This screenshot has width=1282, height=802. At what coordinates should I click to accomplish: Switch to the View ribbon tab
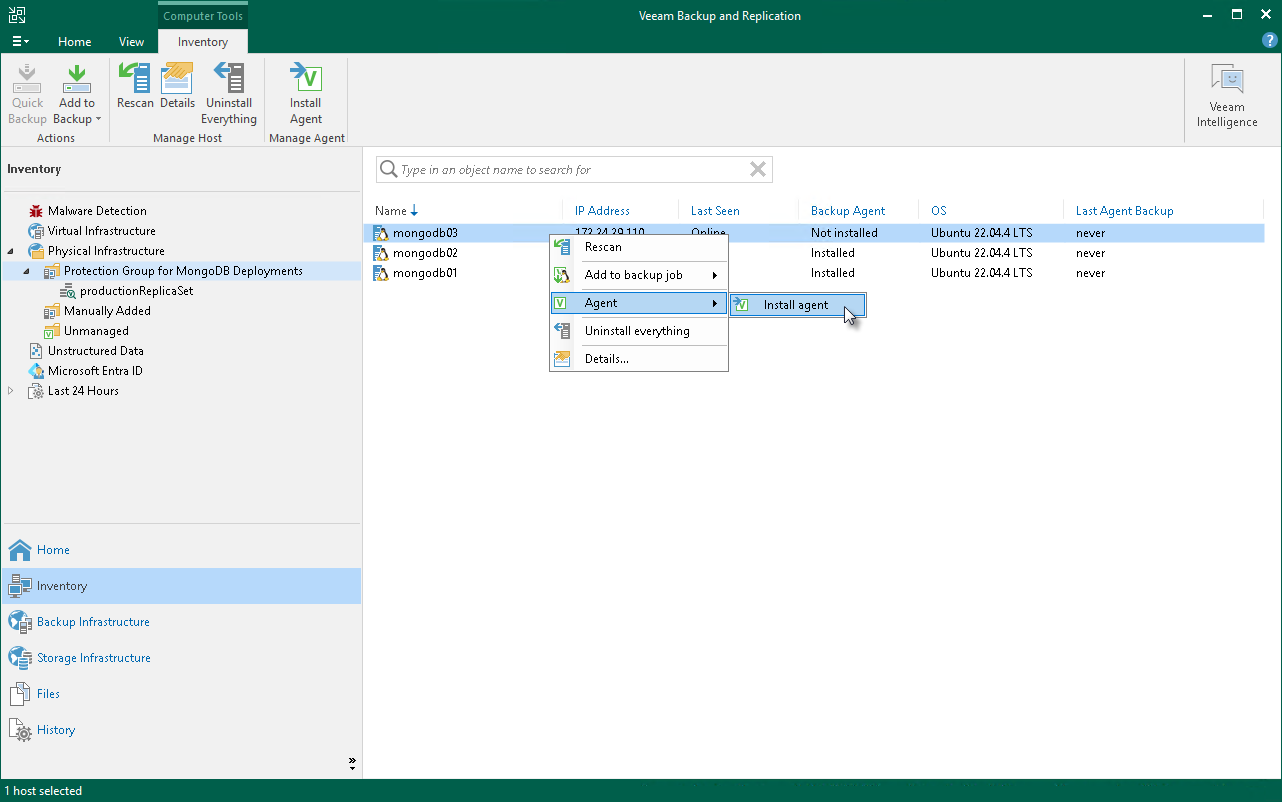click(x=131, y=42)
